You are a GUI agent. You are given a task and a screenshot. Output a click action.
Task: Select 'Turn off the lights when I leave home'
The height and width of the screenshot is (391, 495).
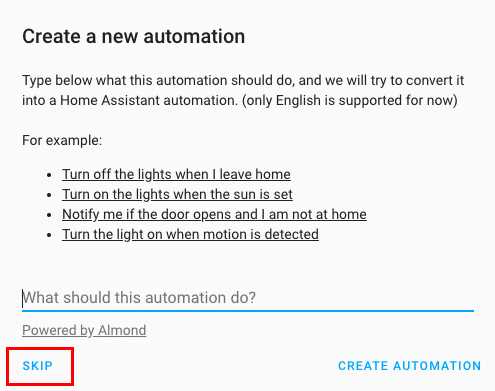tap(176, 174)
